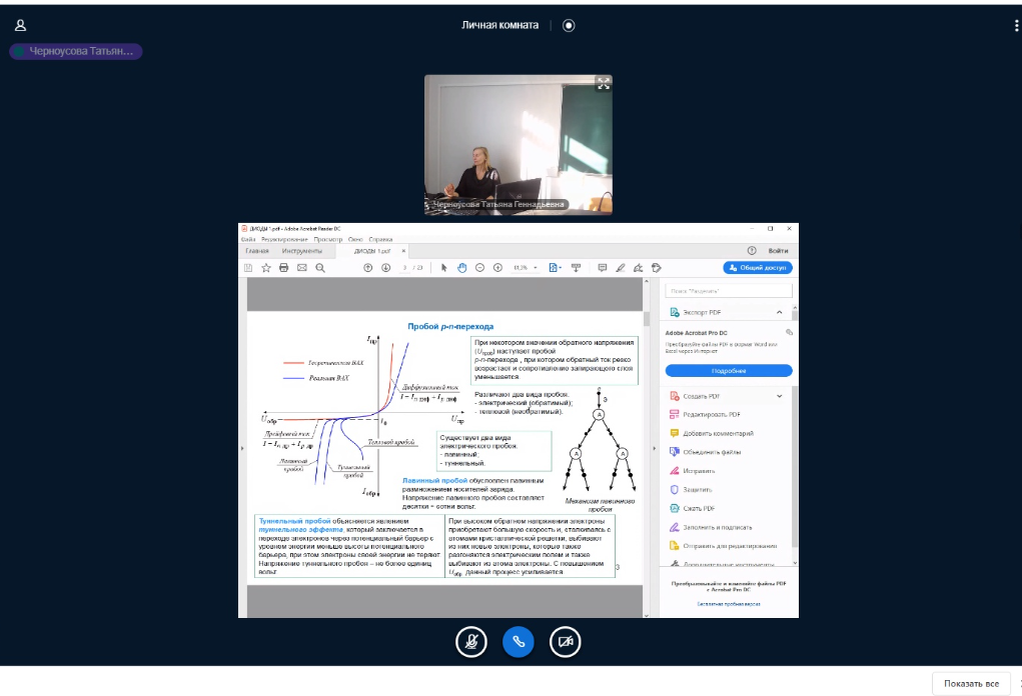The image size is (1022, 696).
Task: Choose the arrow selection tool
Action: [444, 268]
